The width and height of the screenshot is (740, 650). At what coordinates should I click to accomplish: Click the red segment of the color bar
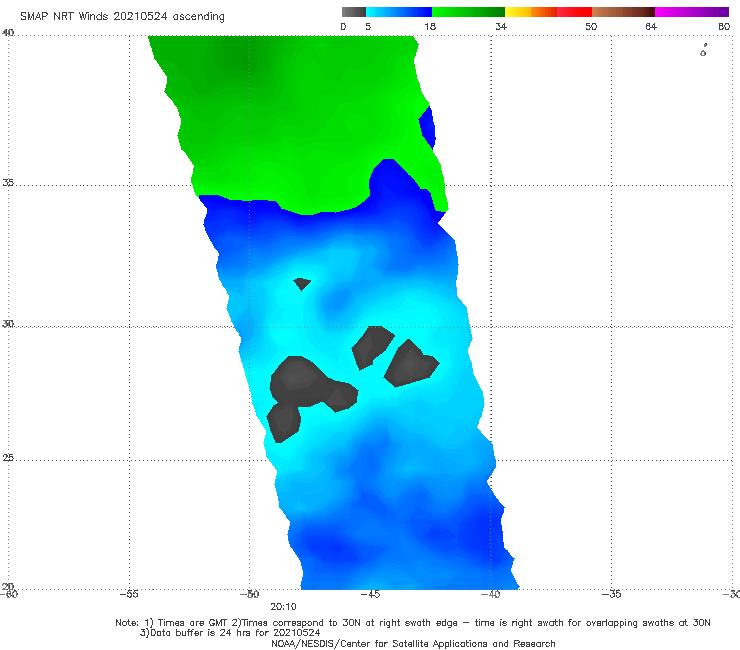pos(574,12)
